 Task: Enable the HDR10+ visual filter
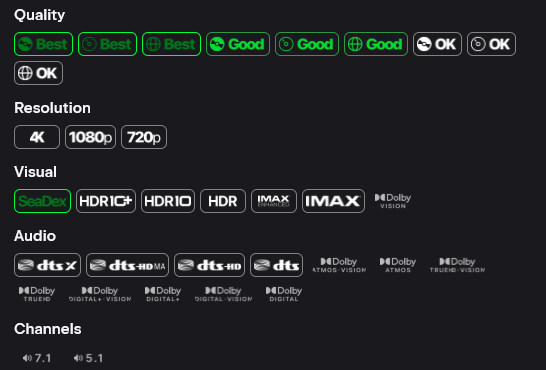click(106, 201)
